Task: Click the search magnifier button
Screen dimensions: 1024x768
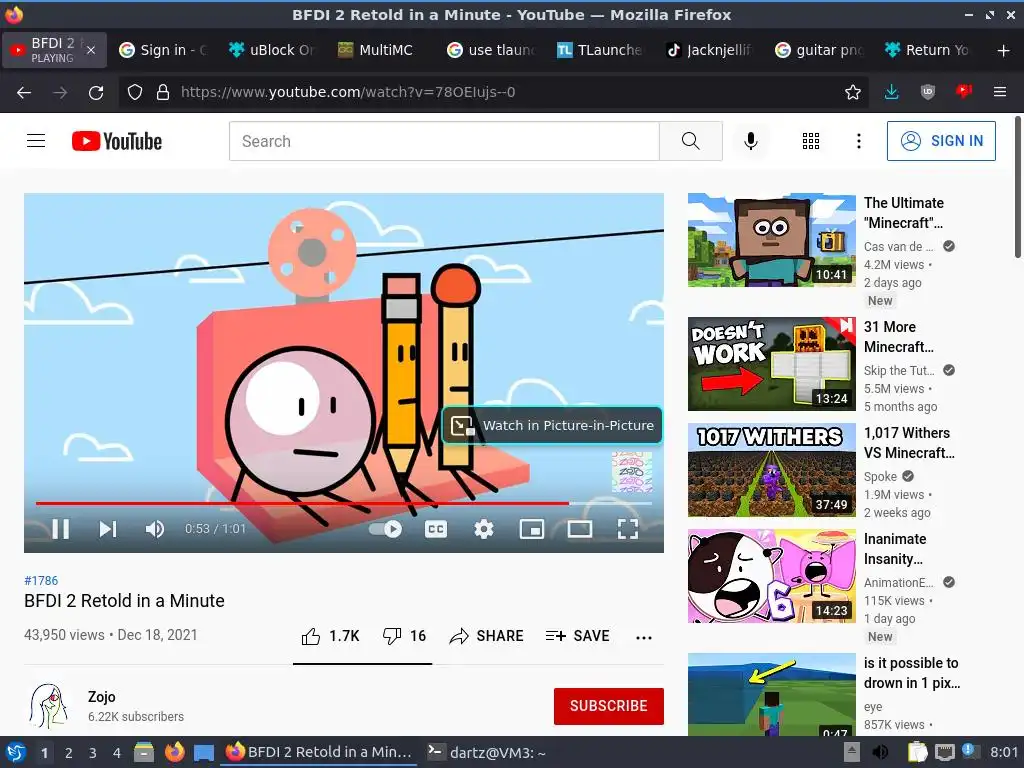Action: (x=690, y=141)
